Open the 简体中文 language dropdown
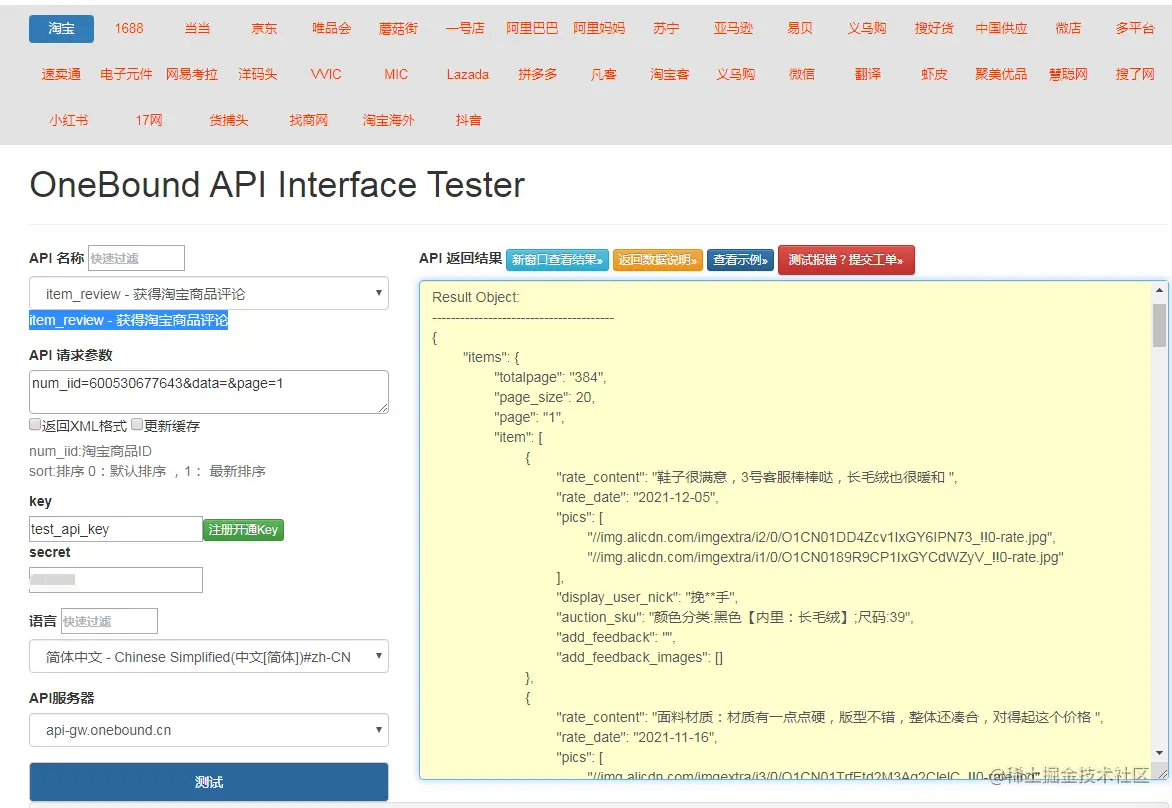Viewport: 1172px width, 808px height. click(x=209, y=656)
